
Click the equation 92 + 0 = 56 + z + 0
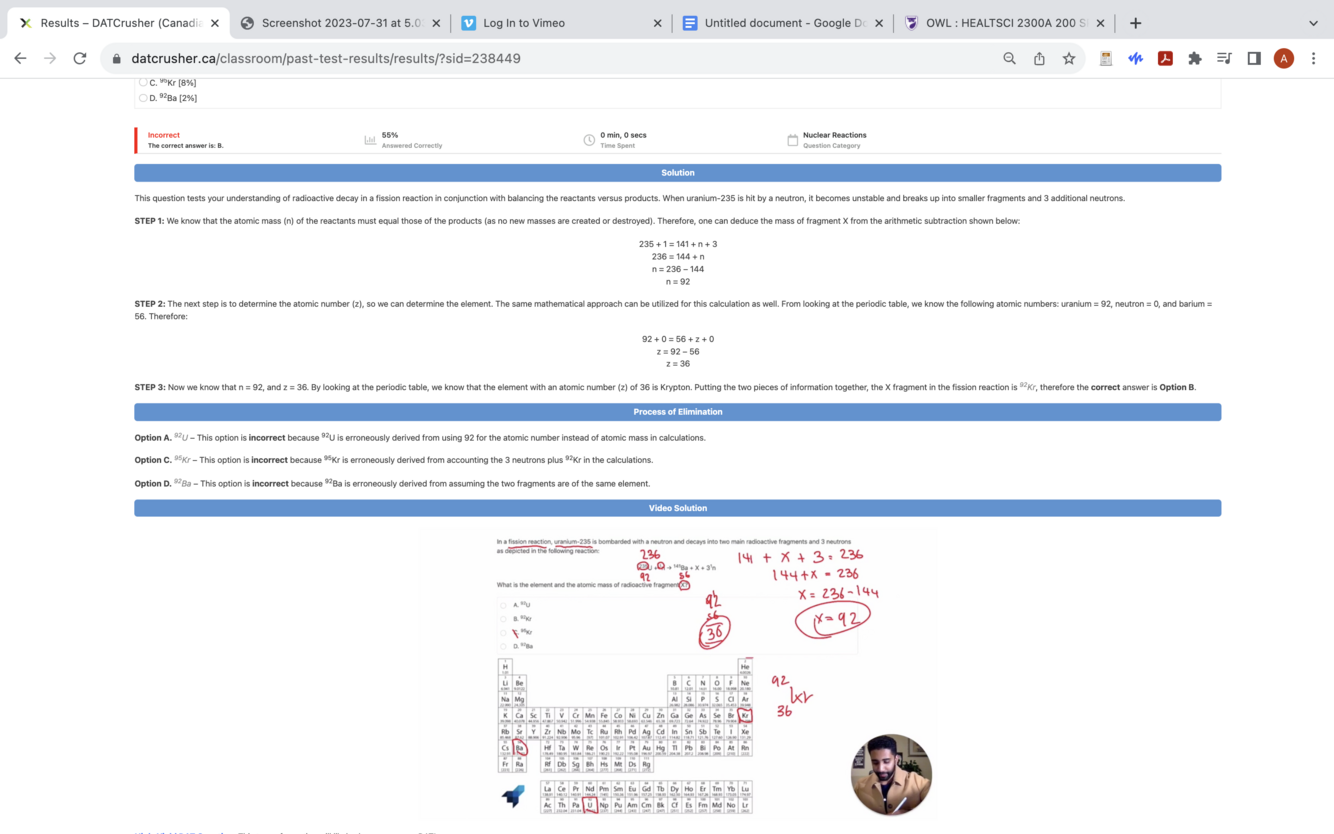pos(677,339)
